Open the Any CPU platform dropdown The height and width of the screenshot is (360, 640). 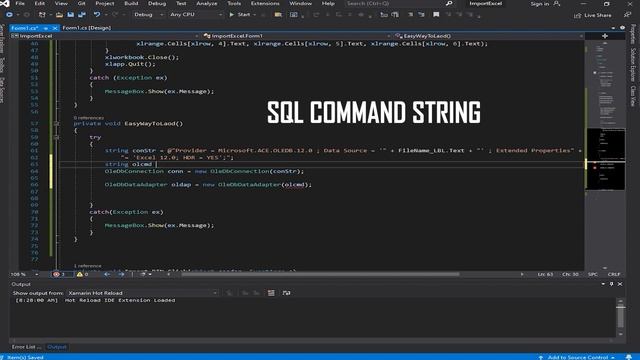pyautogui.click(x=196, y=15)
